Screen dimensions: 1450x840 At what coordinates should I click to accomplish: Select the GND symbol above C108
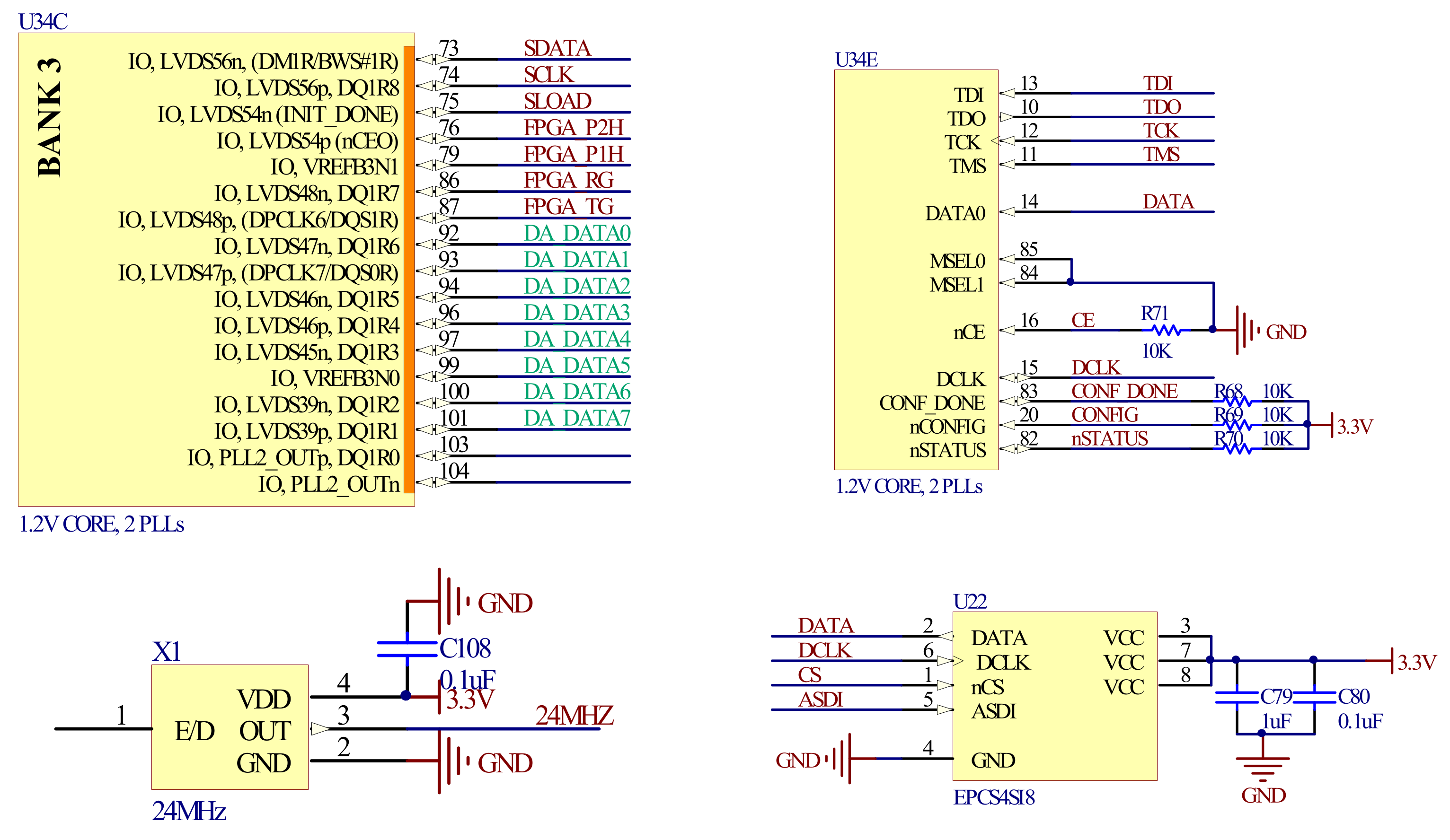click(451, 602)
